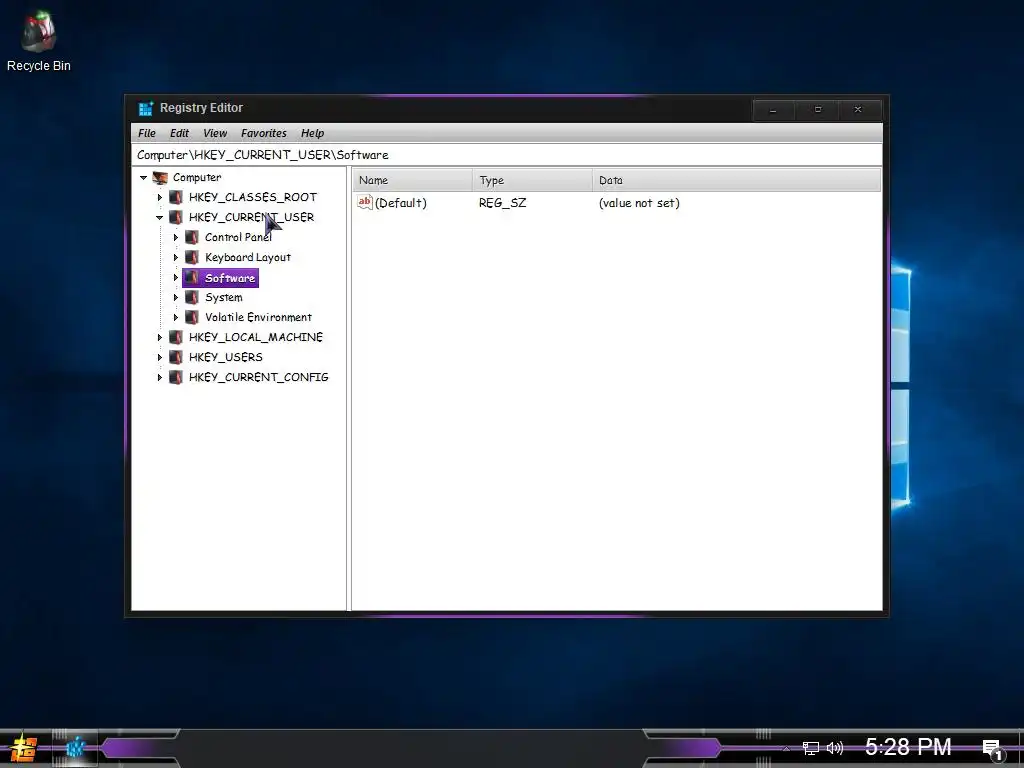Minimize the Registry Editor window

[773, 110]
